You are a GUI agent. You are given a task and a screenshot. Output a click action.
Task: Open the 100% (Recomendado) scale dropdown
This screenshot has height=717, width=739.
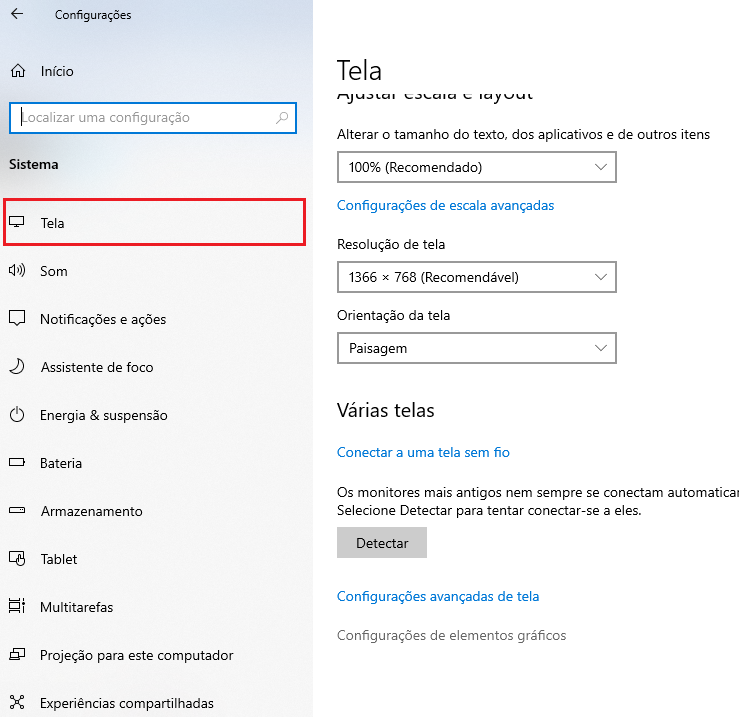click(477, 167)
